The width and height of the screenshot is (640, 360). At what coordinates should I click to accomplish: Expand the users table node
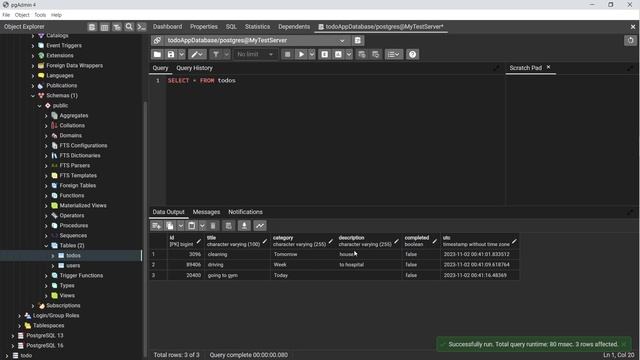(53, 266)
